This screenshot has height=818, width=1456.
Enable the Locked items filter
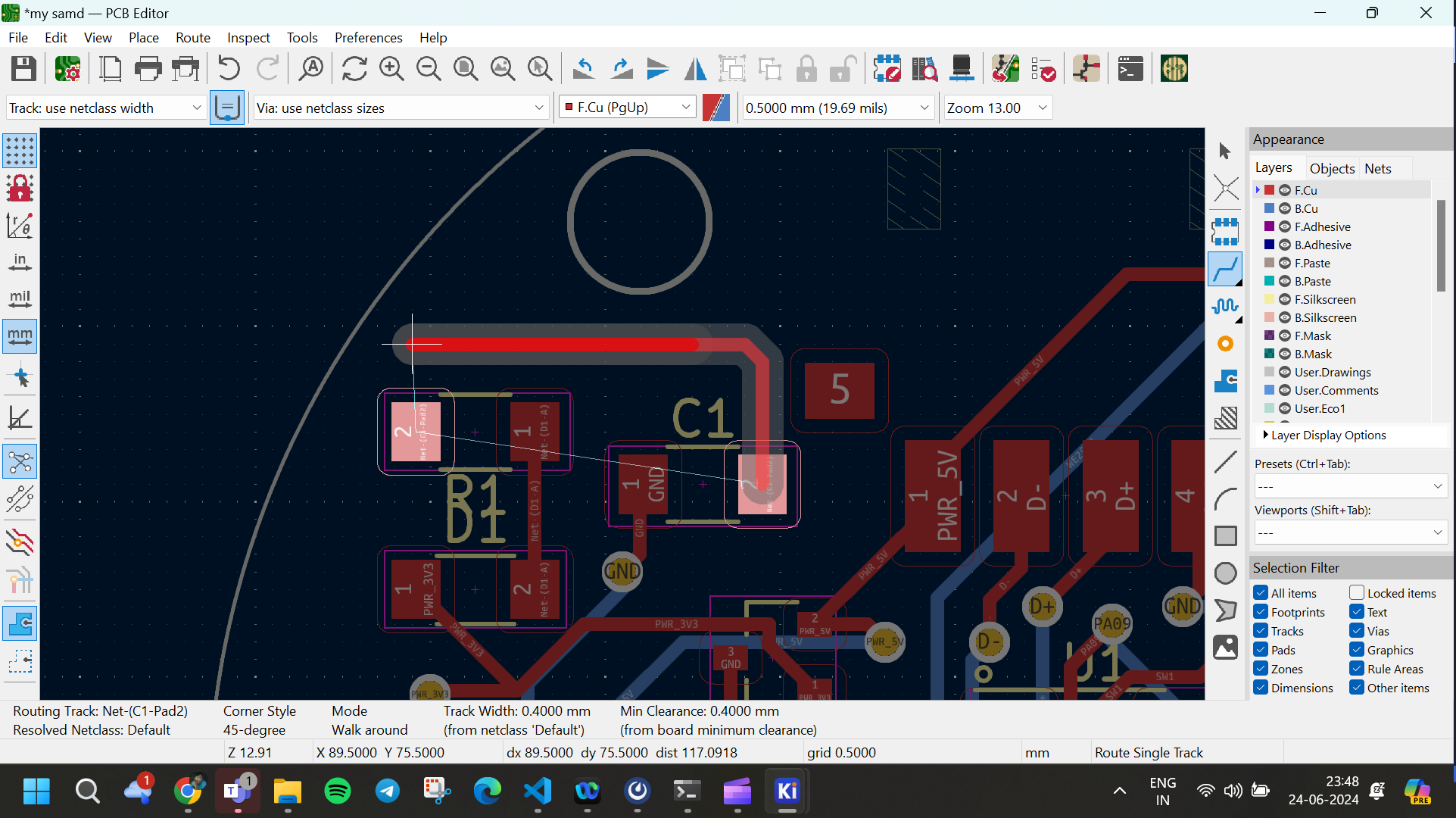(x=1357, y=593)
